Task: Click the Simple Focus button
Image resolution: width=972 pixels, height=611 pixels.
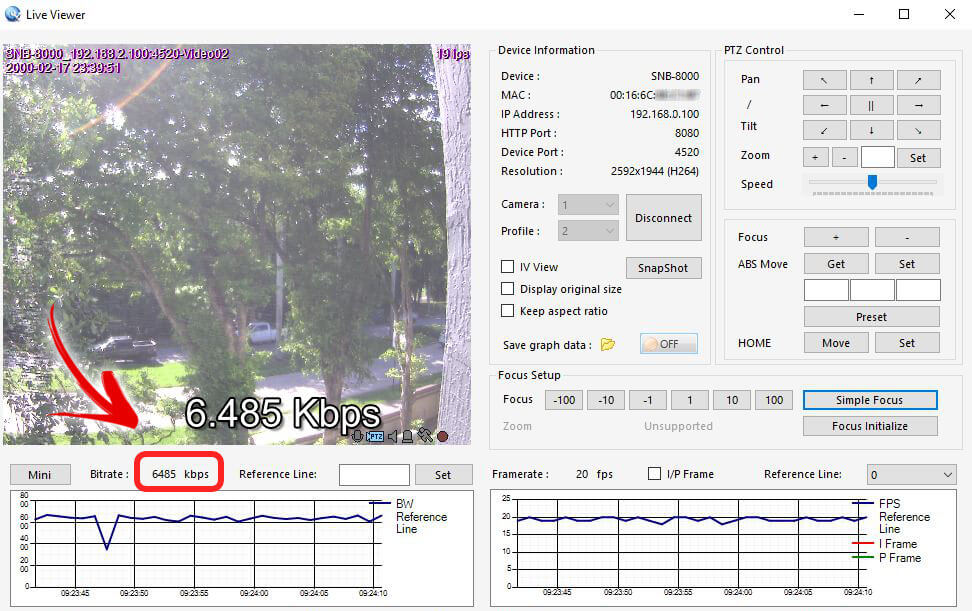Action: pyautogui.click(x=869, y=400)
